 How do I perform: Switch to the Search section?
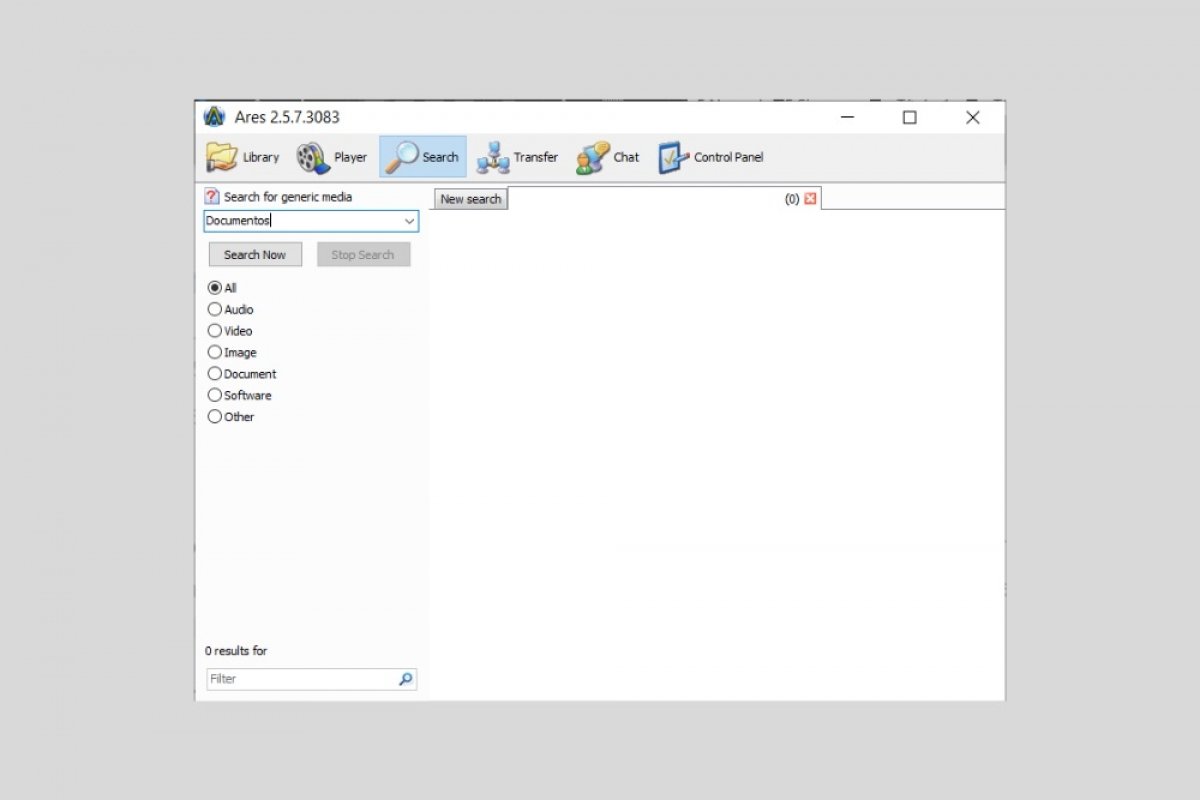423,157
